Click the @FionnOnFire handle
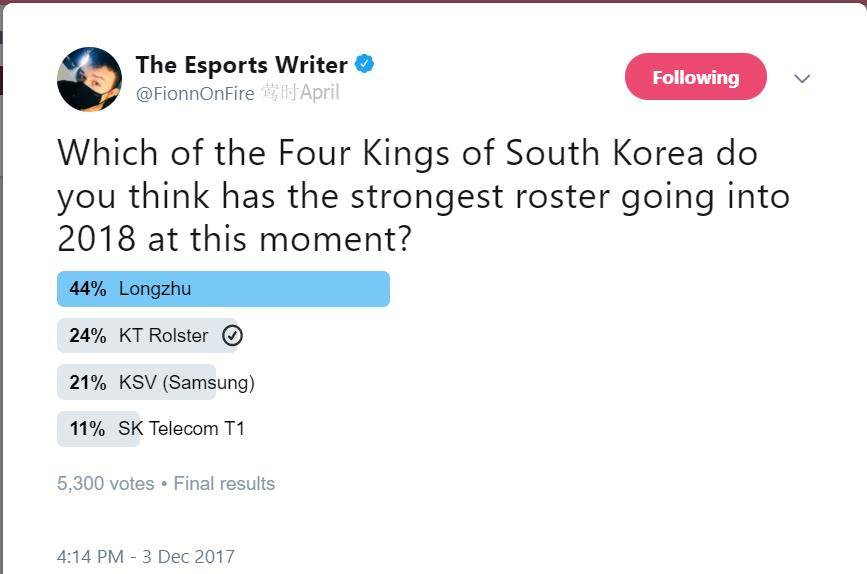The width and height of the screenshot is (867, 574). (196, 93)
